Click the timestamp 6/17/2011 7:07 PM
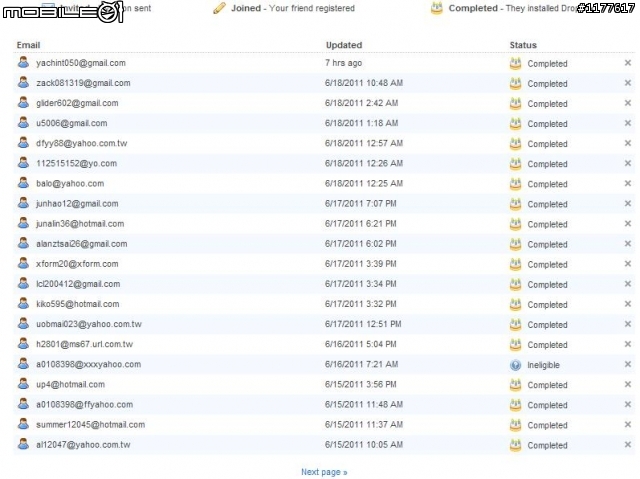This screenshot has height=479, width=640. click(x=360, y=203)
